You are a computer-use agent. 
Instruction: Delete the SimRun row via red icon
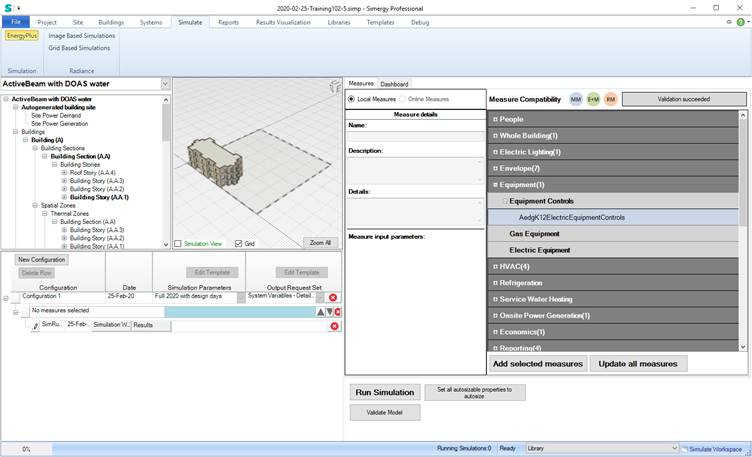(x=334, y=326)
